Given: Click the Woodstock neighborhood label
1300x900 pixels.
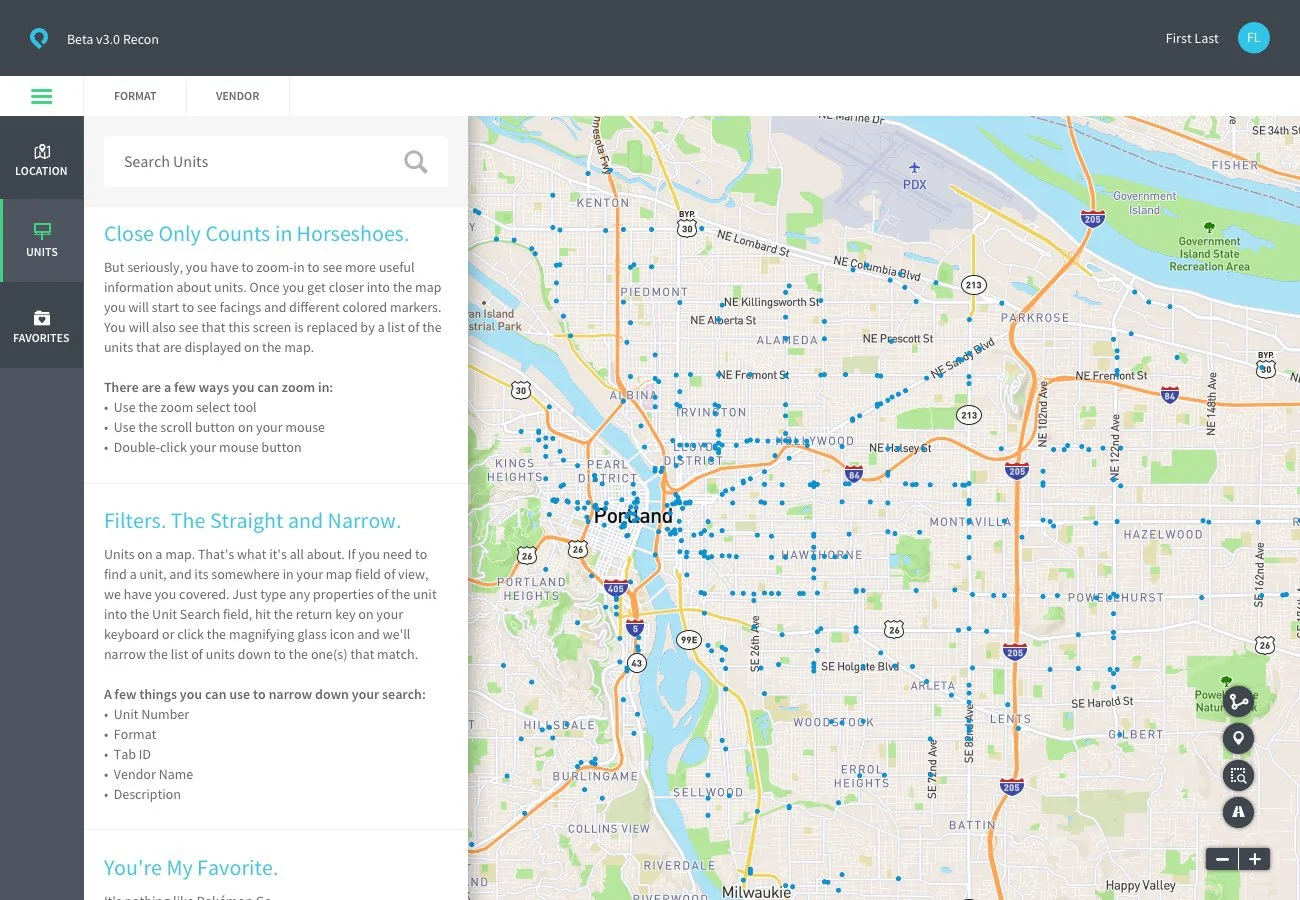Looking at the screenshot, I should [834, 722].
